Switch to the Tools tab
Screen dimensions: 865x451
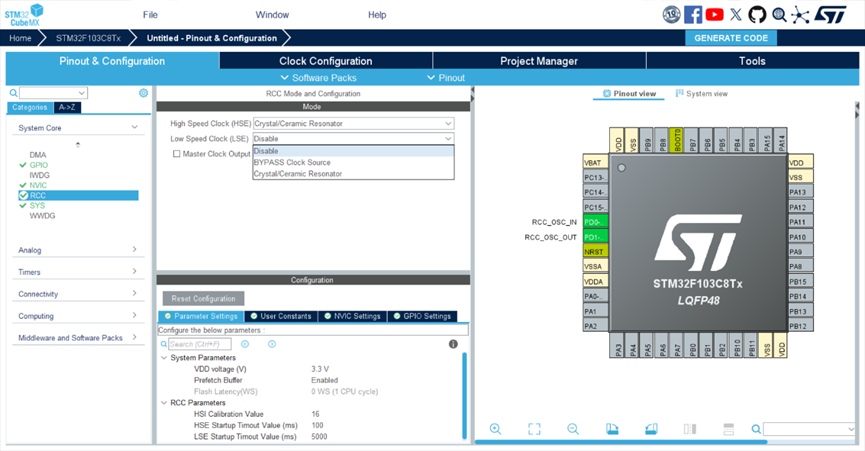click(x=752, y=61)
